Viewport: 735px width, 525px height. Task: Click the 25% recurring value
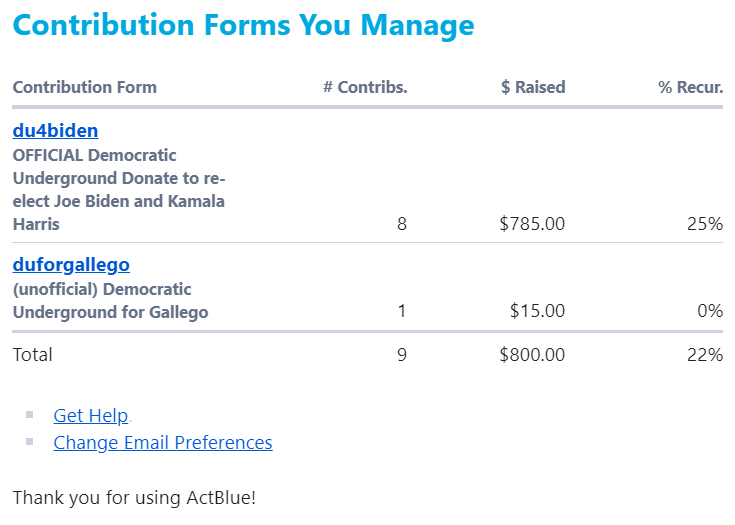(x=704, y=224)
